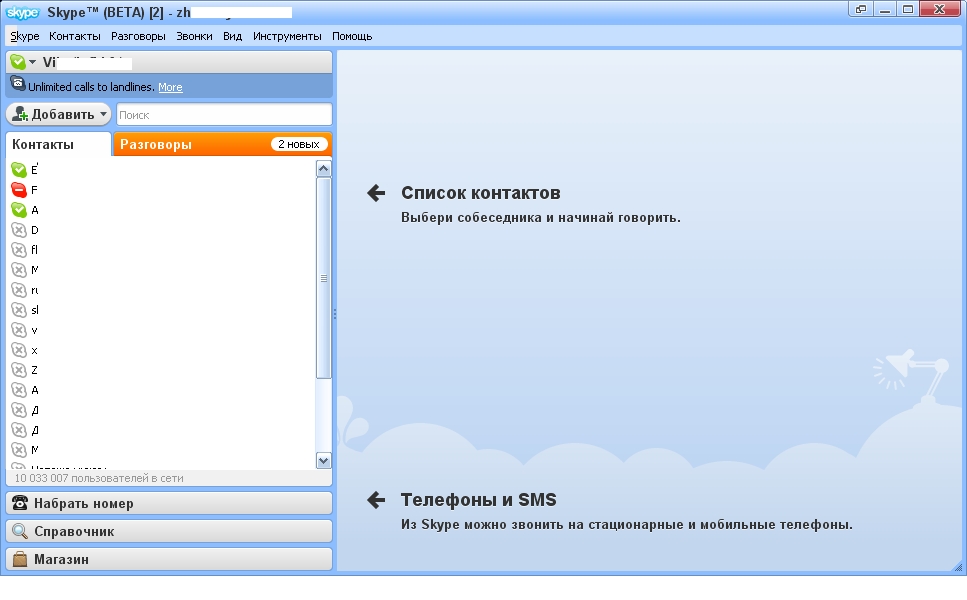The height and width of the screenshot is (600, 967).
Task: Open the Контакты menu in the menu bar
Action: (75, 36)
